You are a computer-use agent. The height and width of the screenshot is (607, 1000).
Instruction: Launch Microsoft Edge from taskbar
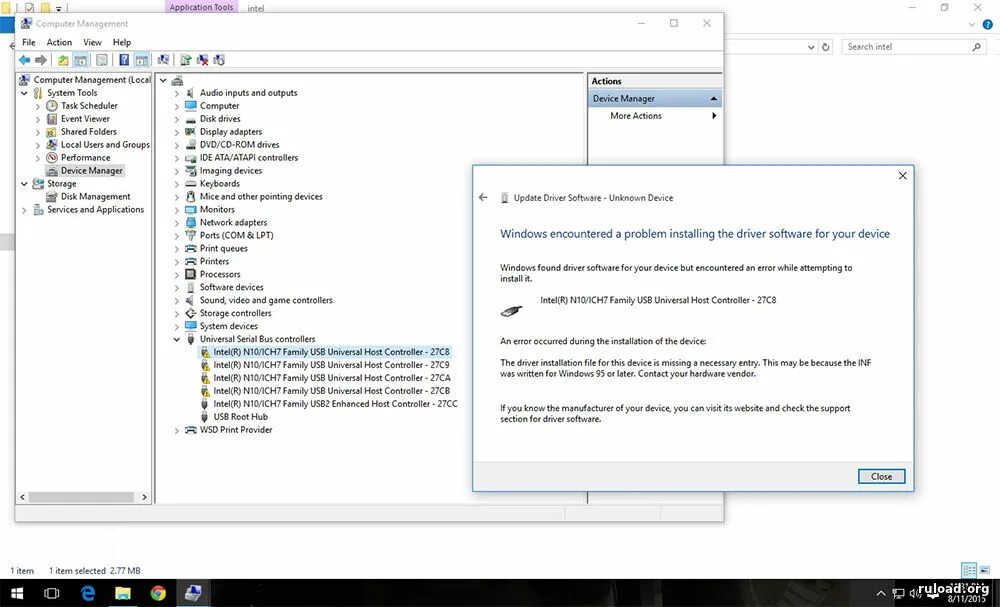pyautogui.click(x=88, y=594)
